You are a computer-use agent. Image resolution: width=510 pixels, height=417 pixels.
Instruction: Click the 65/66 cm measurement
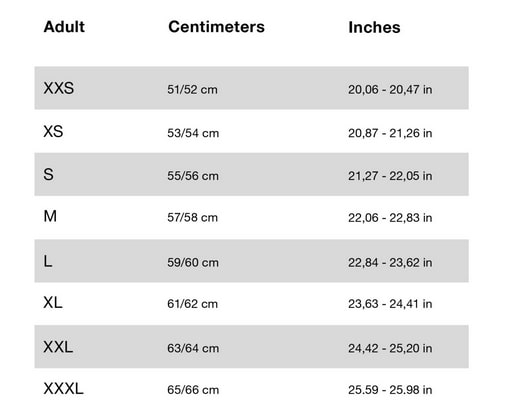tap(193, 390)
